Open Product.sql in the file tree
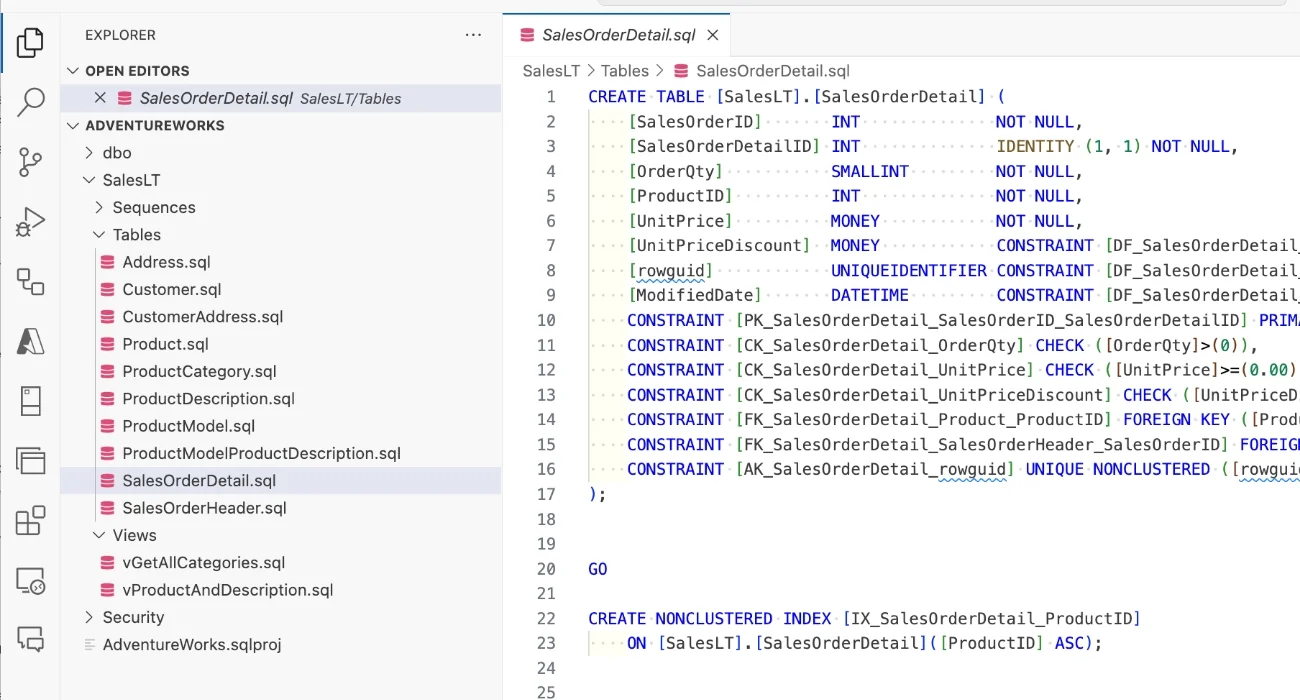The image size is (1300, 700). pyautogui.click(x=165, y=344)
